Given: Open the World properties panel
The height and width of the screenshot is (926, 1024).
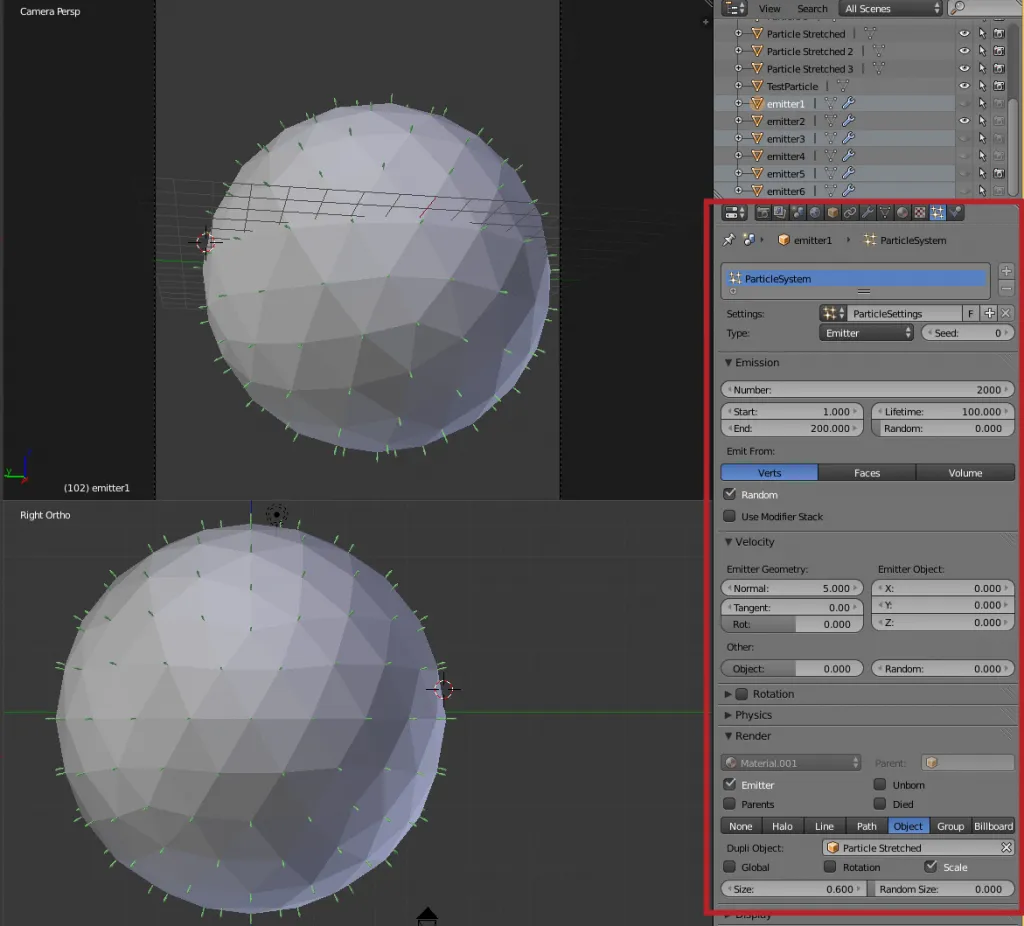Looking at the screenshot, I should coord(815,212).
